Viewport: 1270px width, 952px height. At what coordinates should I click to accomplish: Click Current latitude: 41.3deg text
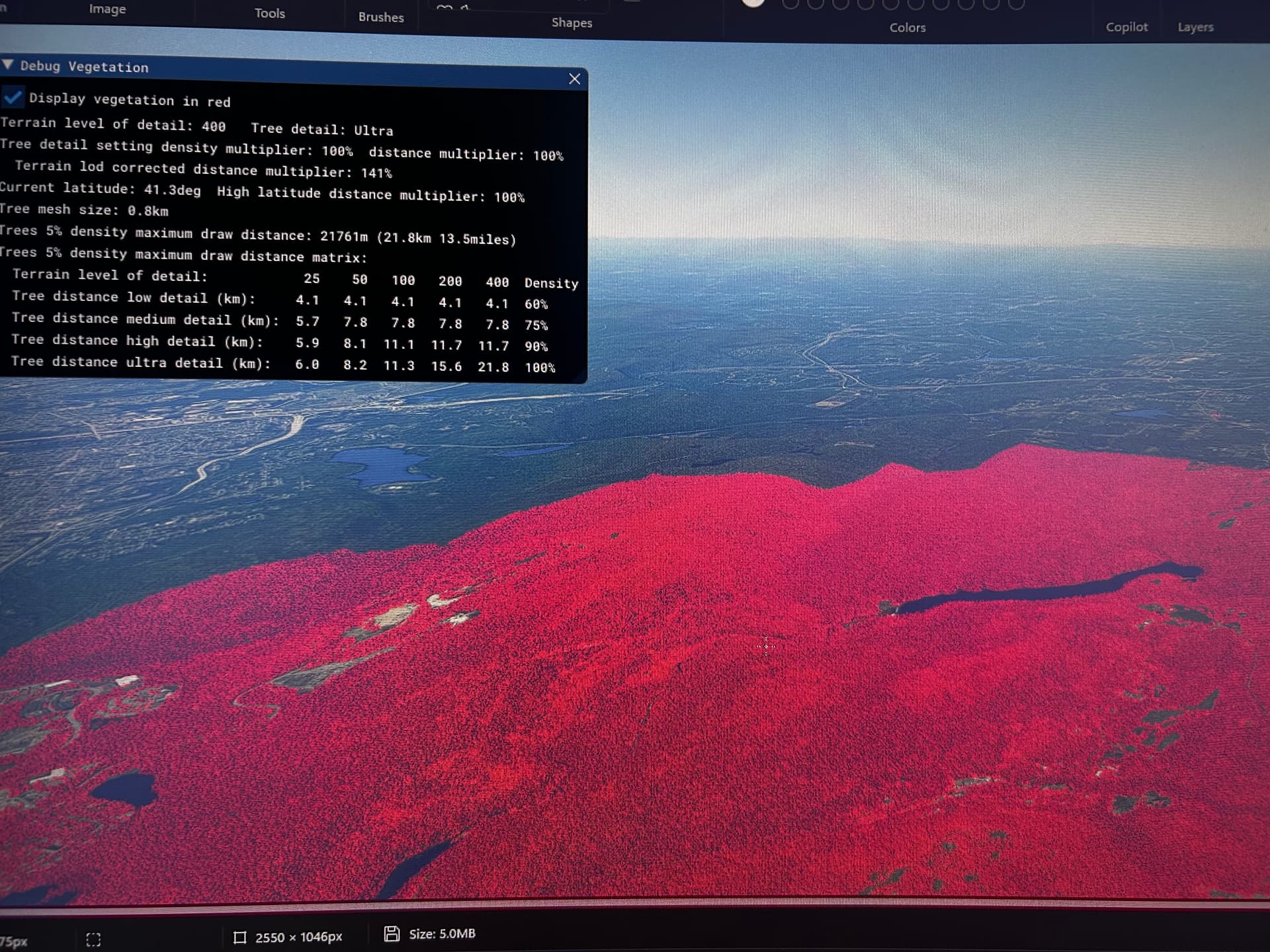click(100, 189)
